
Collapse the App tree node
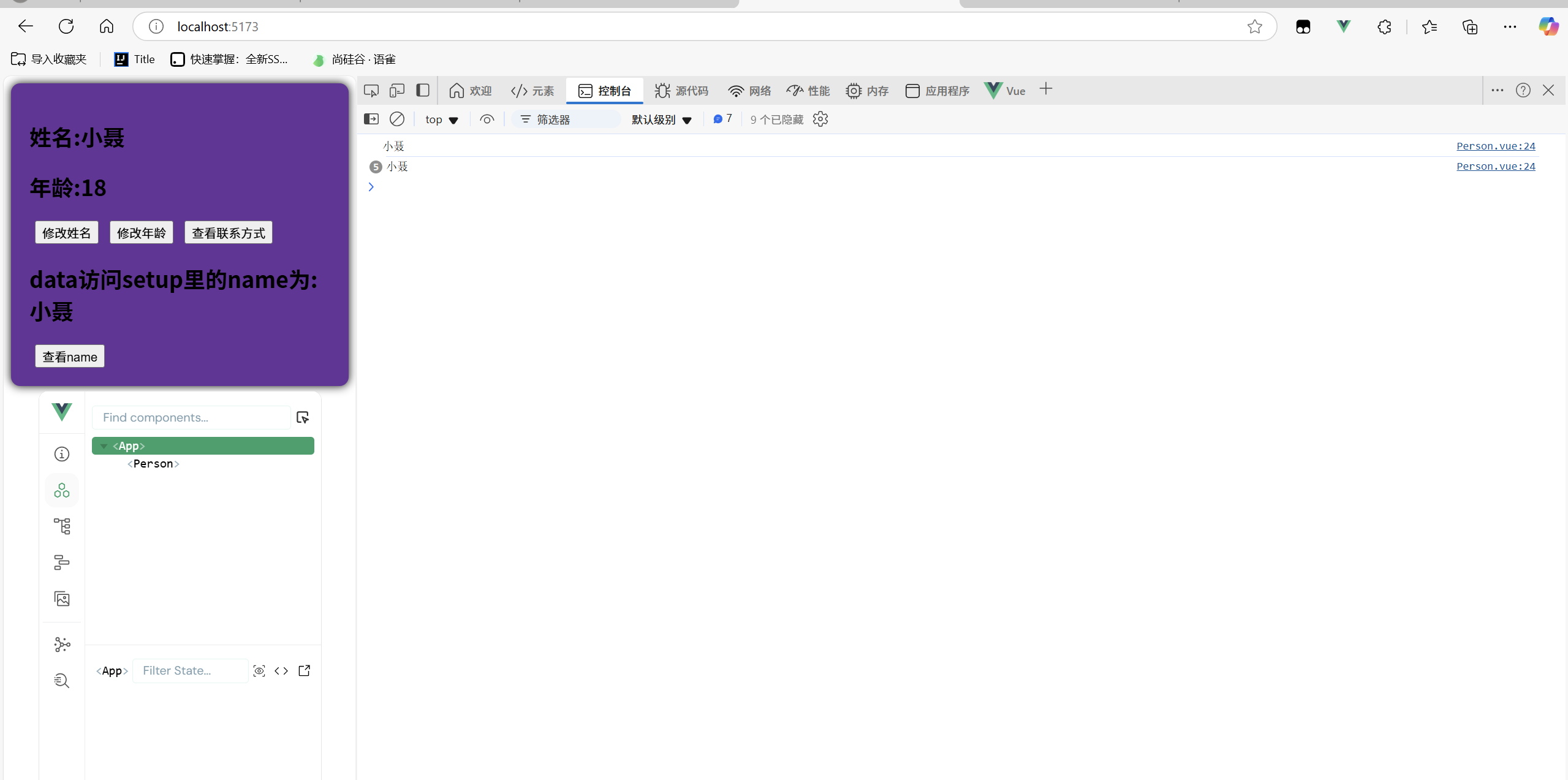tap(104, 446)
